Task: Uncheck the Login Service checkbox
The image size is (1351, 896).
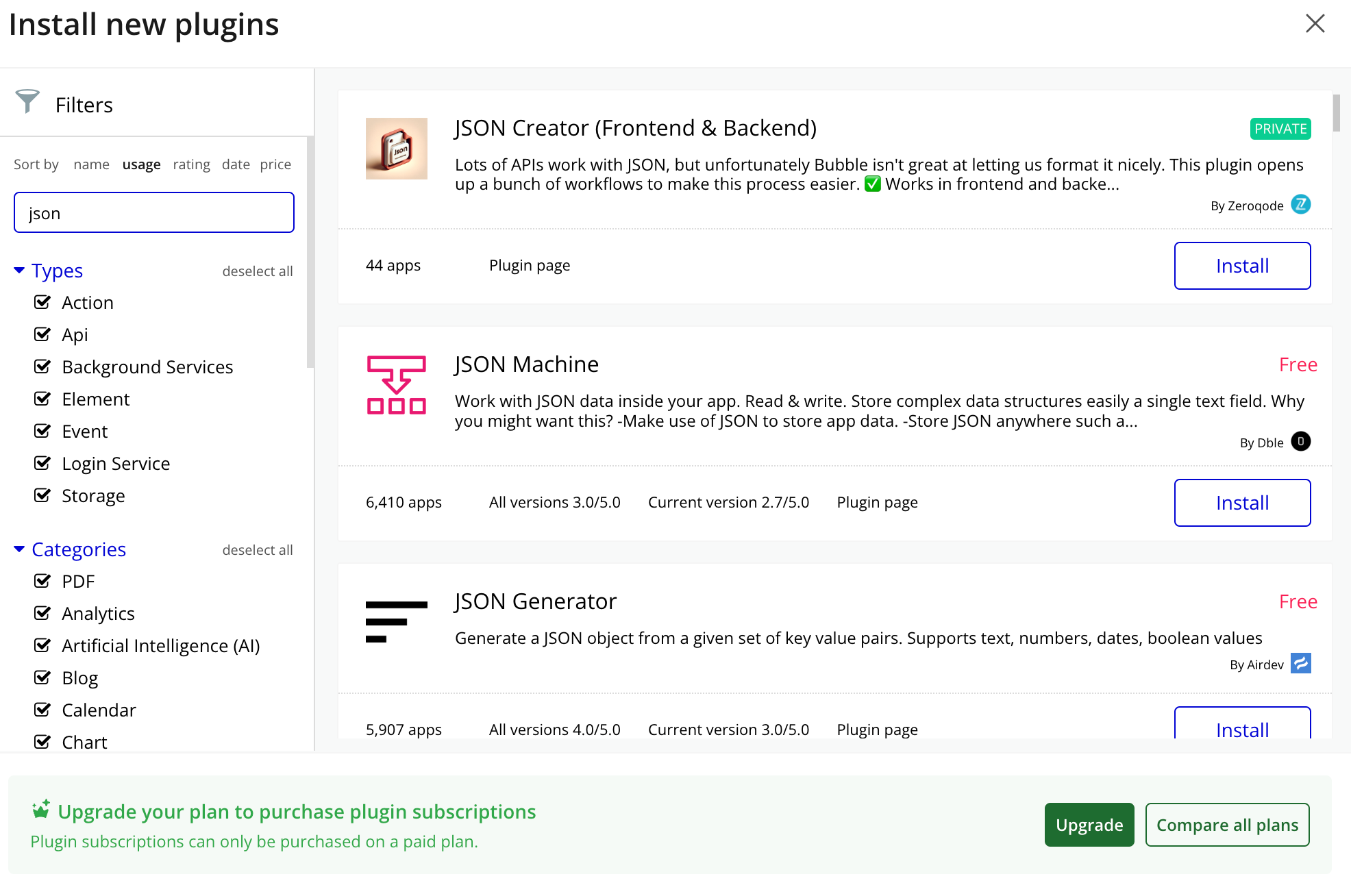Action: [42, 463]
